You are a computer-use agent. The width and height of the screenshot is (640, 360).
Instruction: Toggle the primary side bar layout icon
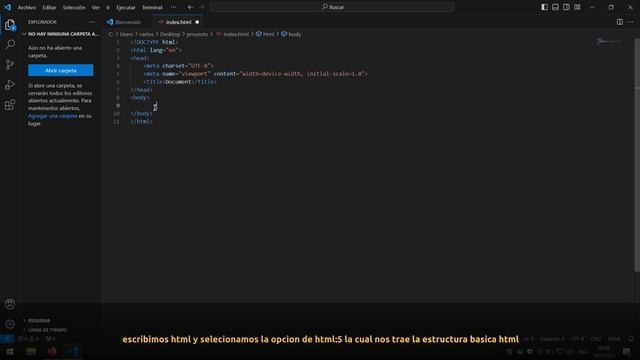pos(544,7)
